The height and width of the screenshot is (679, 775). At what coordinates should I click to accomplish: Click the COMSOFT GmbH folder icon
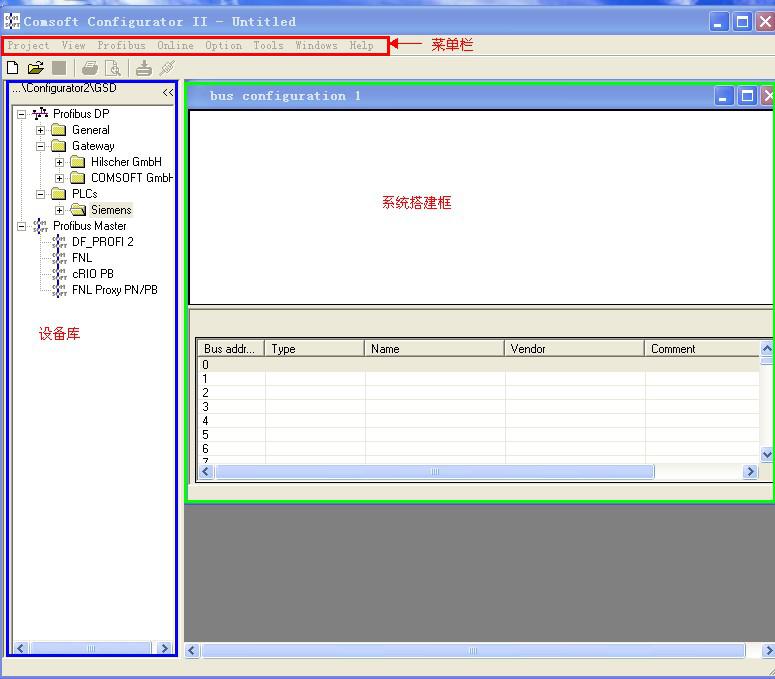click(78, 177)
